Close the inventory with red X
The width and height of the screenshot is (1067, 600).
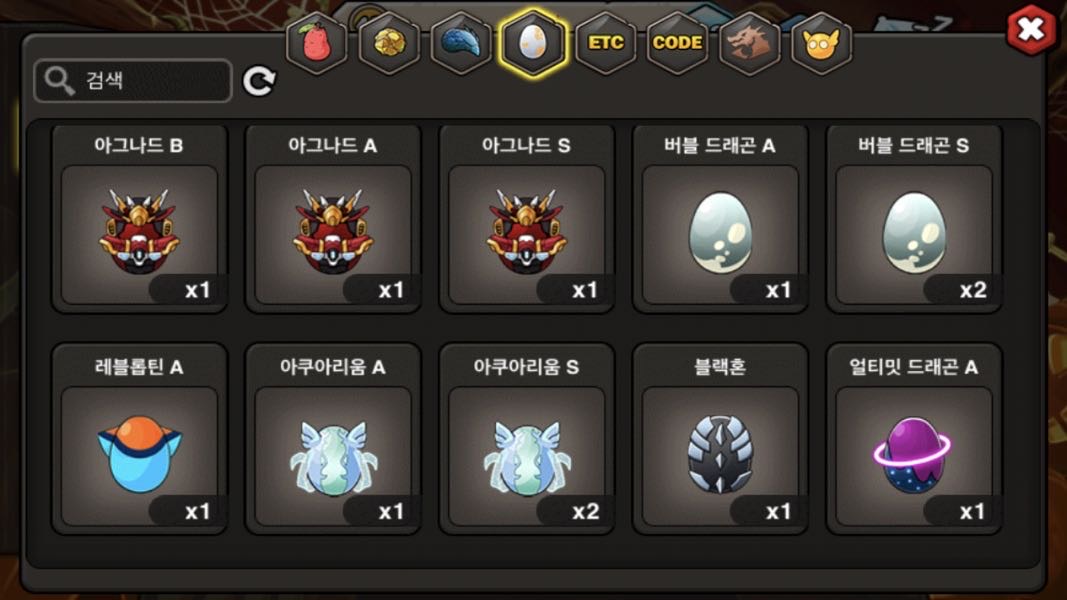1031,29
